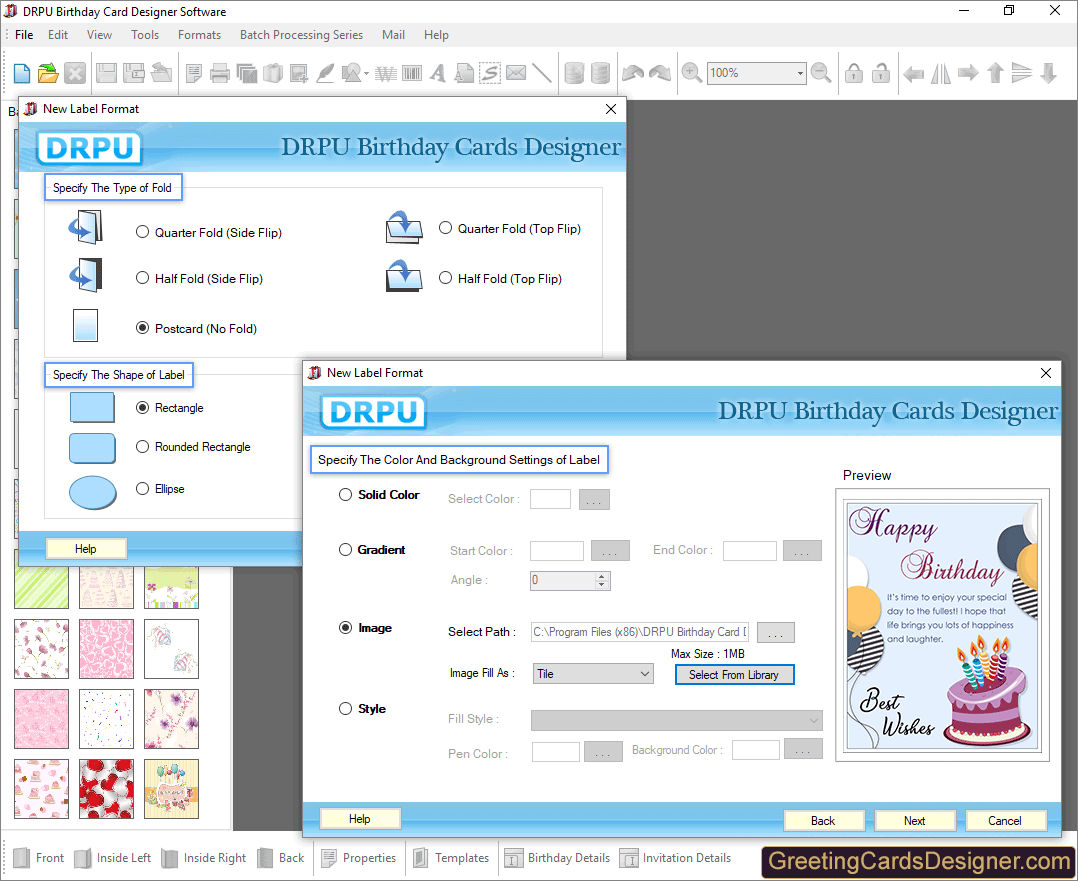Viewport: 1078px width, 881px height.
Task: Select the Line drawing tool icon
Action: [542, 73]
